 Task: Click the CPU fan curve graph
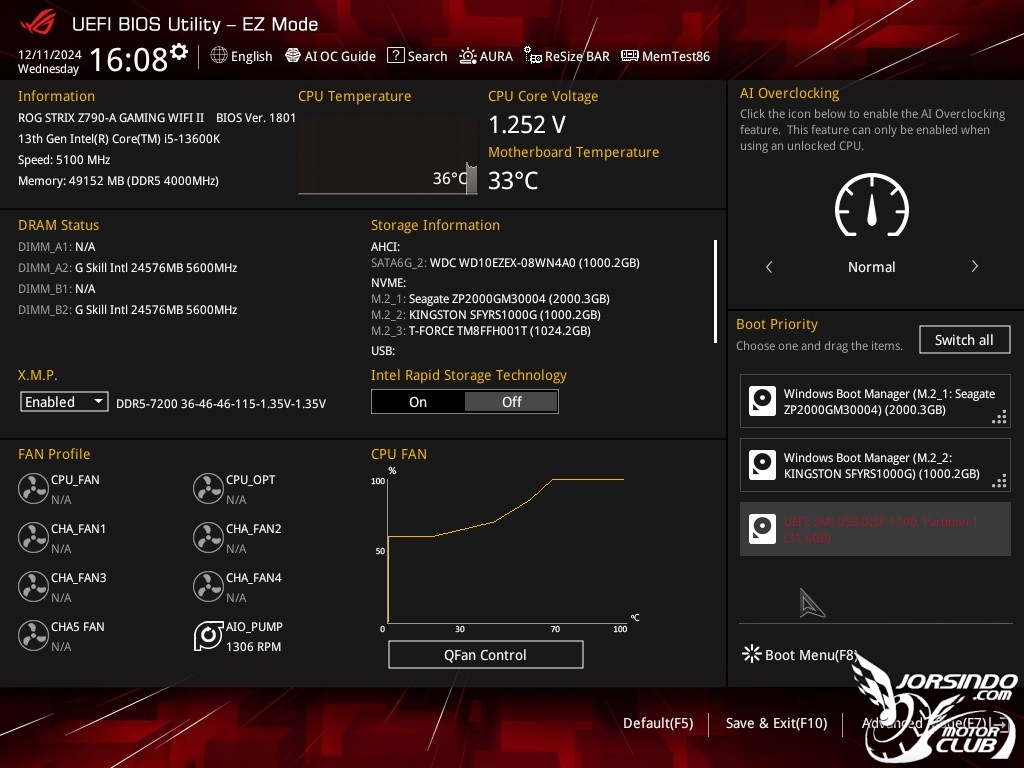(x=506, y=550)
